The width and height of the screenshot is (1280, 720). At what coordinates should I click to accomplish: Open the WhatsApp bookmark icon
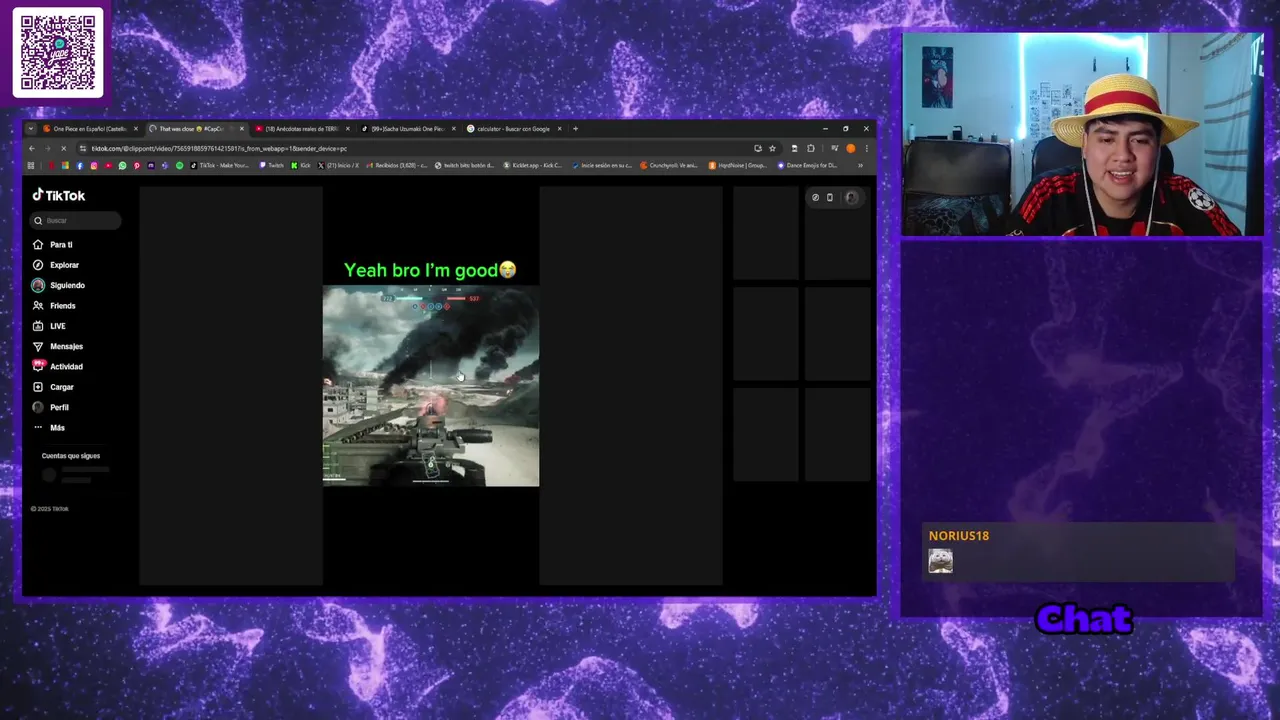(x=122, y=165)
